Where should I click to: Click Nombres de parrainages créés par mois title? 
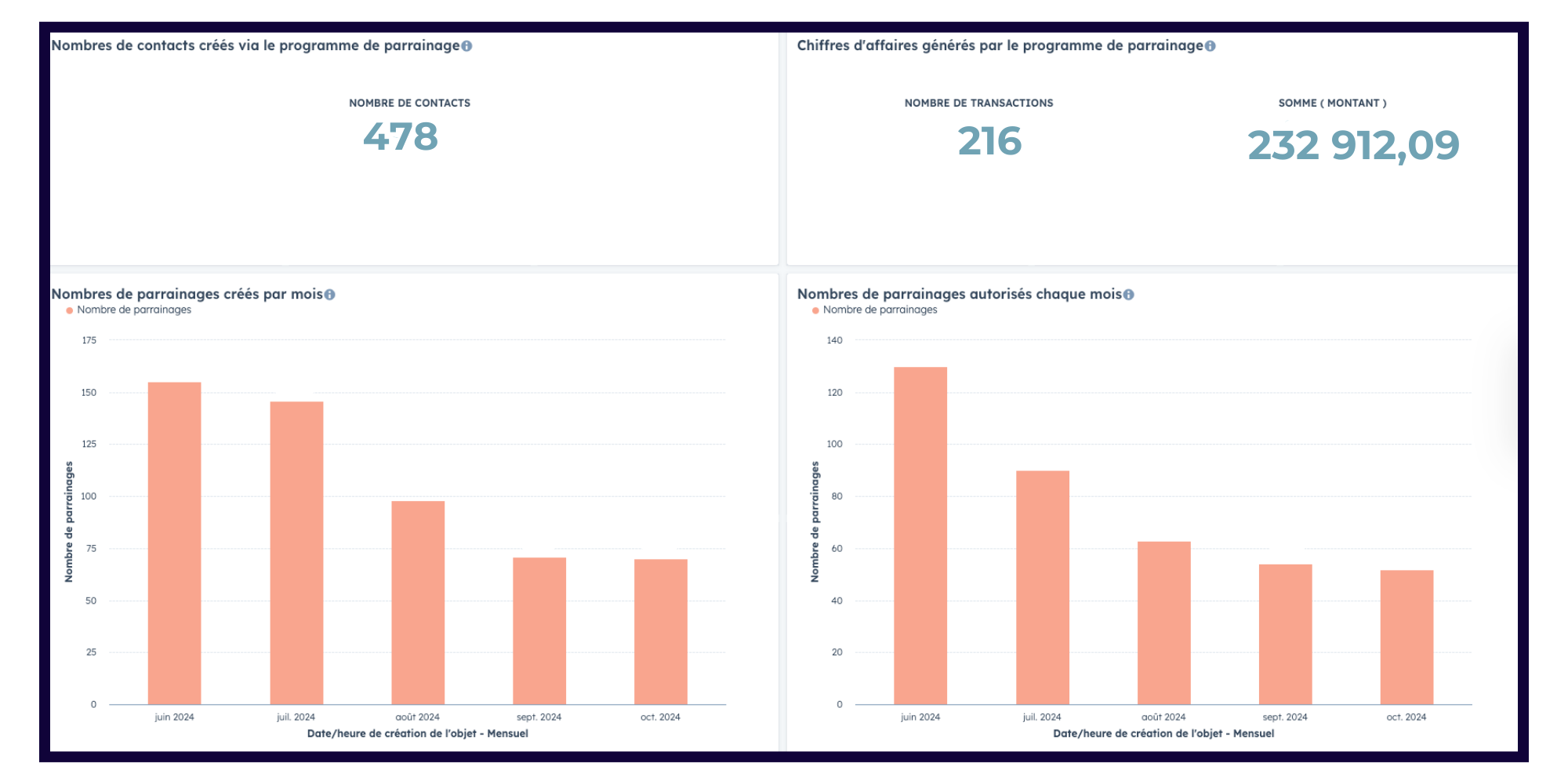pos(187,295)
